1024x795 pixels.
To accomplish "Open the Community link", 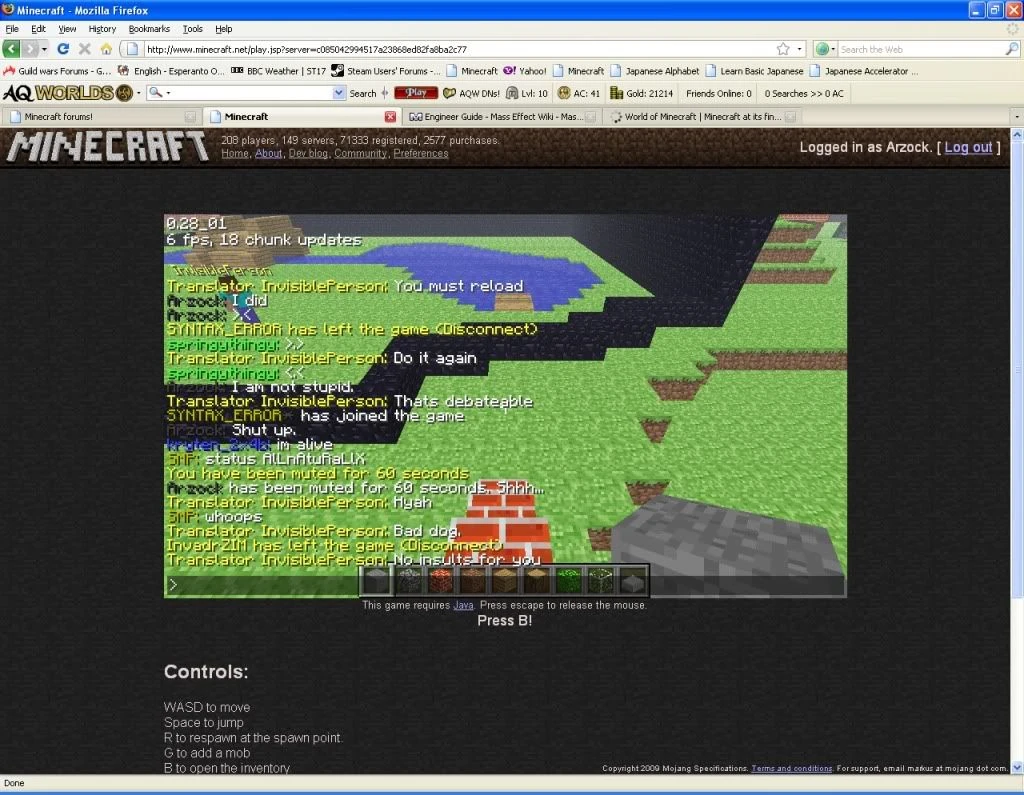I will [360, 154].
